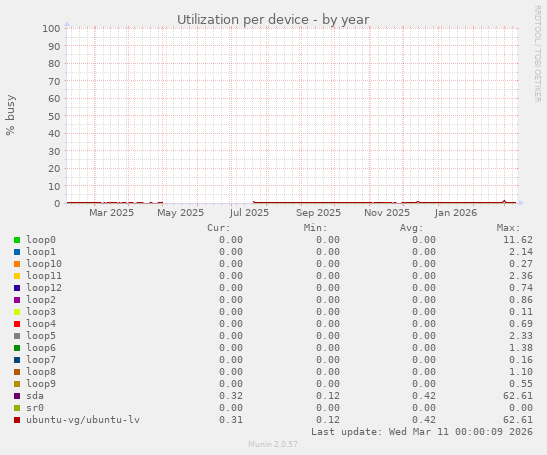Click the loop4 red color swatch
547x455 pixels.
point(17,324)
